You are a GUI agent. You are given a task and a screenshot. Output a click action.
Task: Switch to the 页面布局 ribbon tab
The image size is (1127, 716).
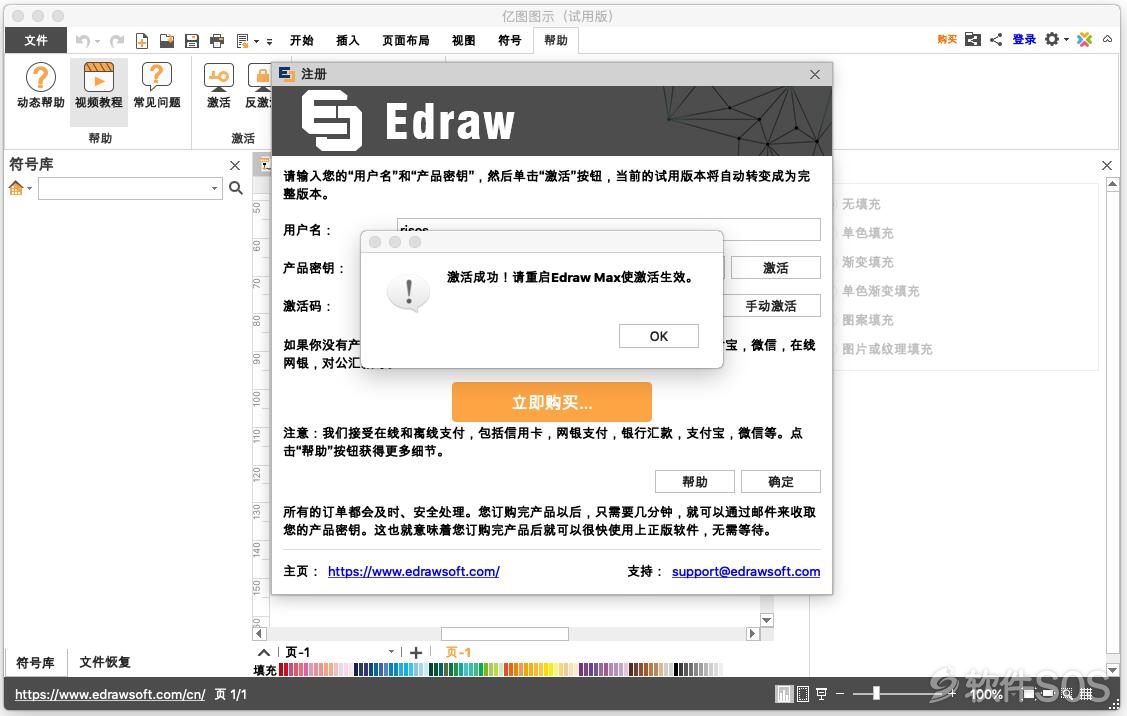tap(406, 40)
